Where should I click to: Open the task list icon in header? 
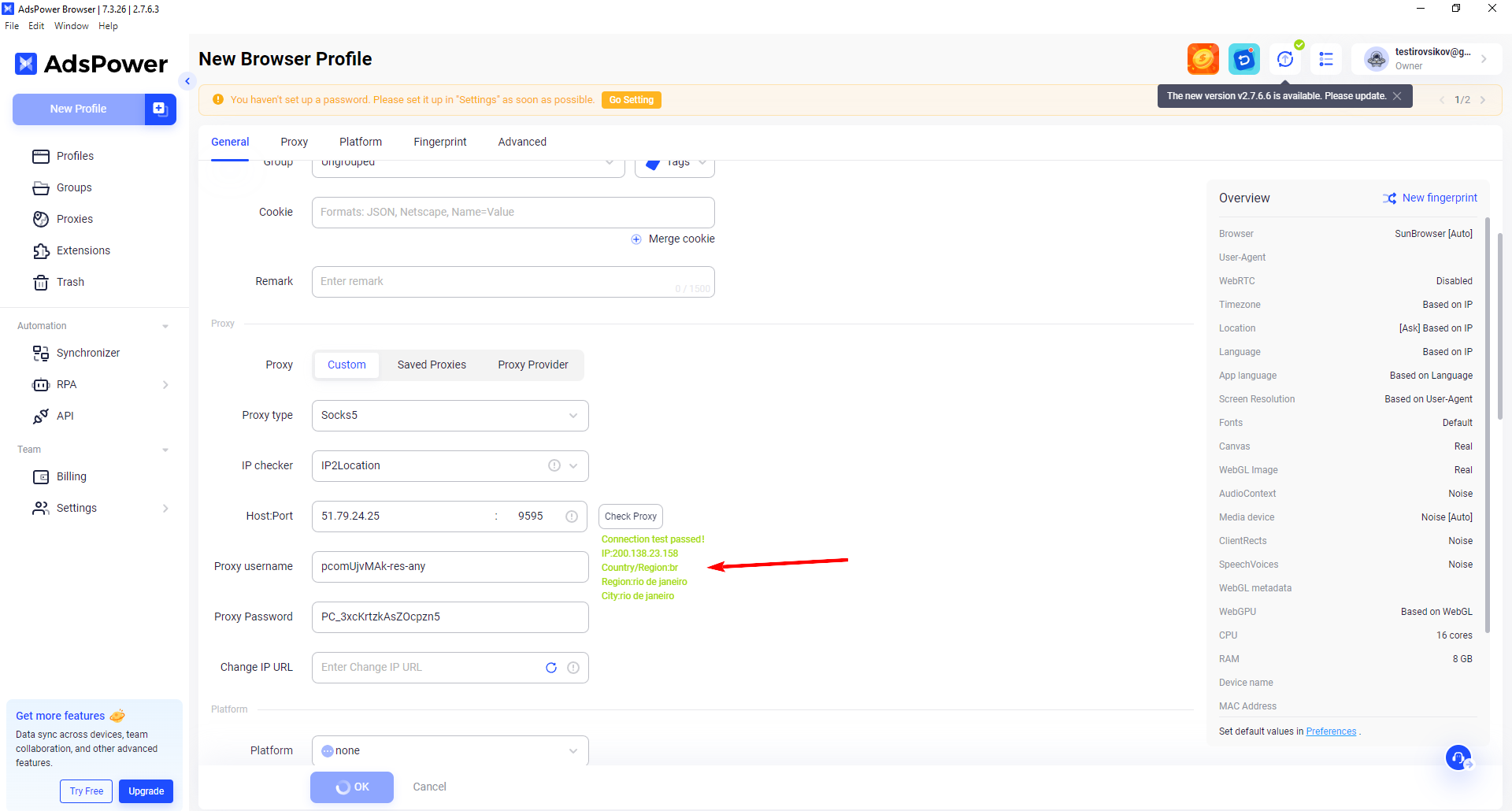[x=1326, y=59]
